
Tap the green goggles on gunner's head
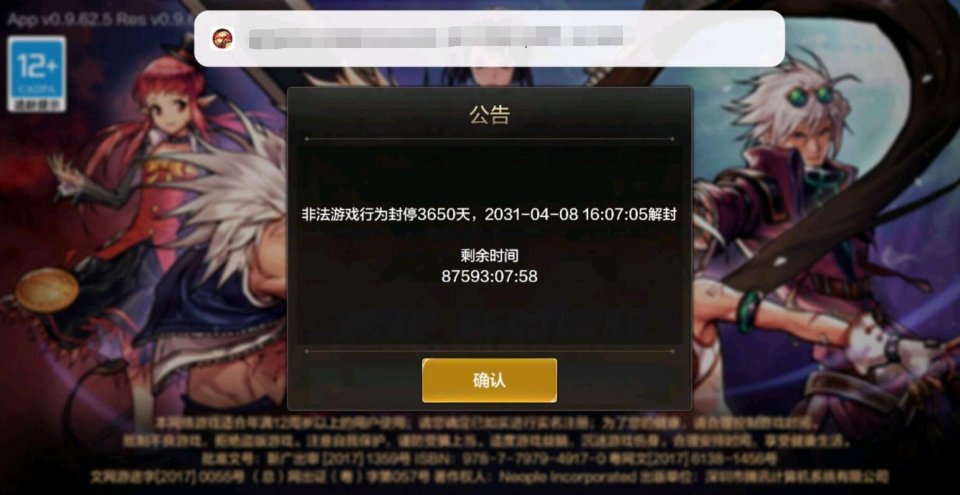point(809,94)
